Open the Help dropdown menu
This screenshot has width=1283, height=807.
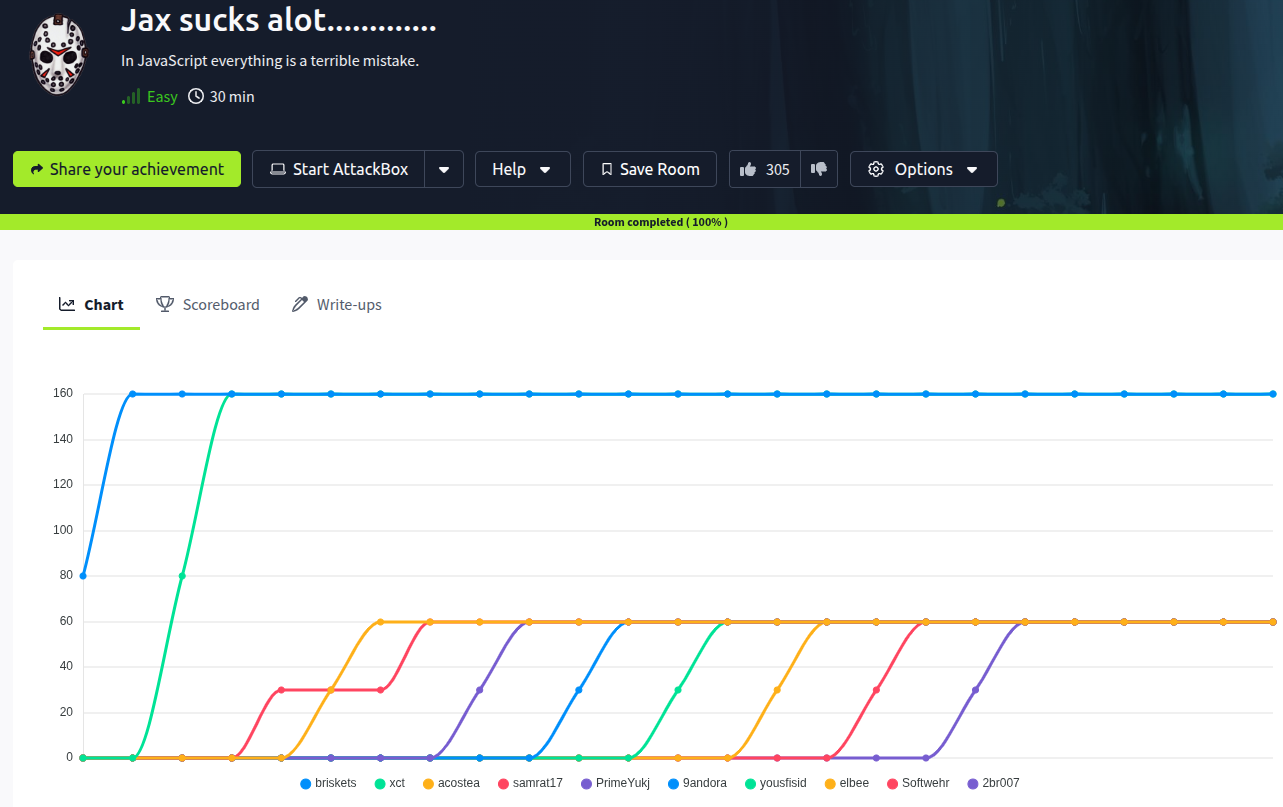click(x=522, y=170)
